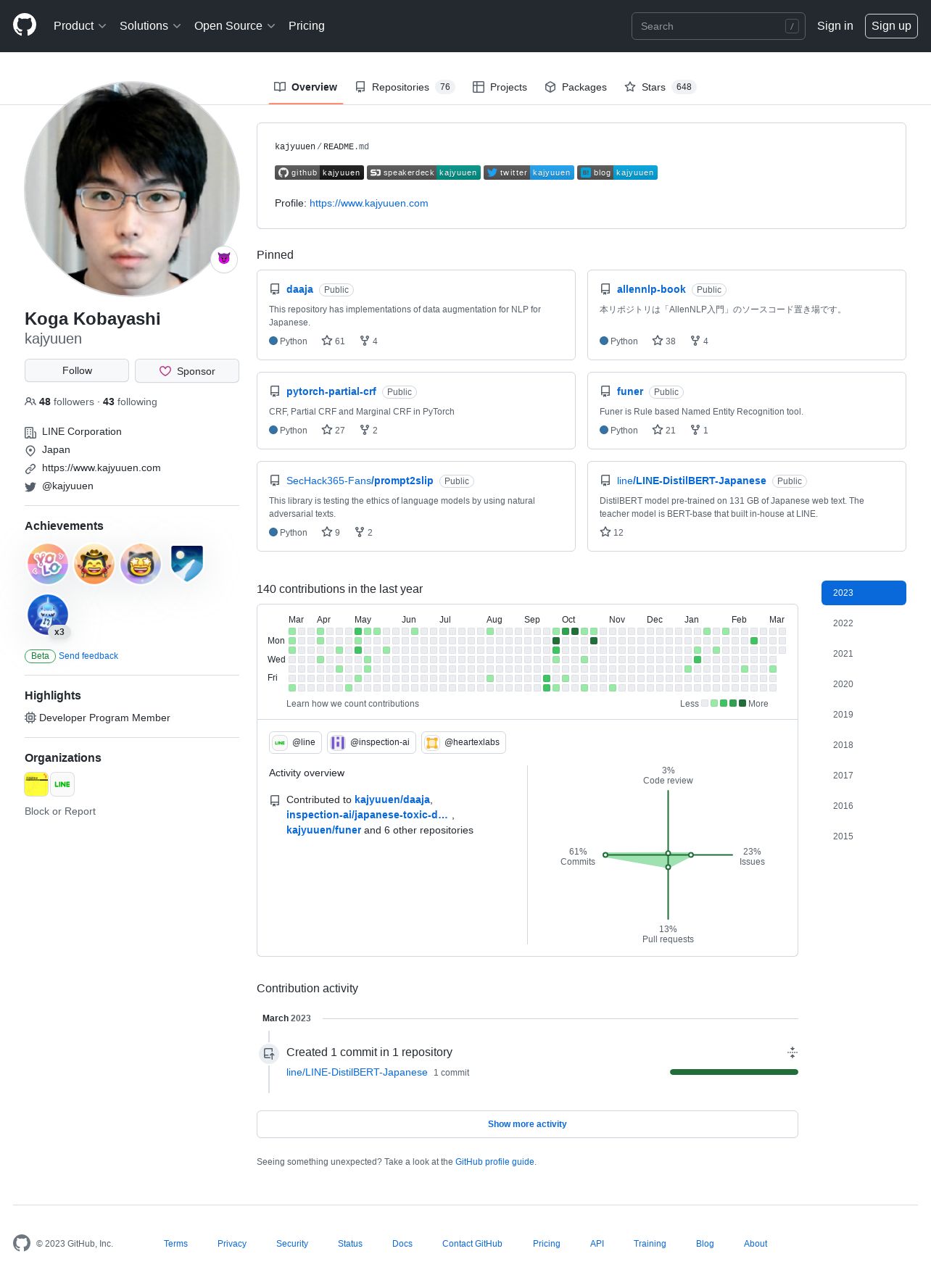The image size is (931, 1288).
Task: Select the 2023 contribution year
Action: click(864, 593)
